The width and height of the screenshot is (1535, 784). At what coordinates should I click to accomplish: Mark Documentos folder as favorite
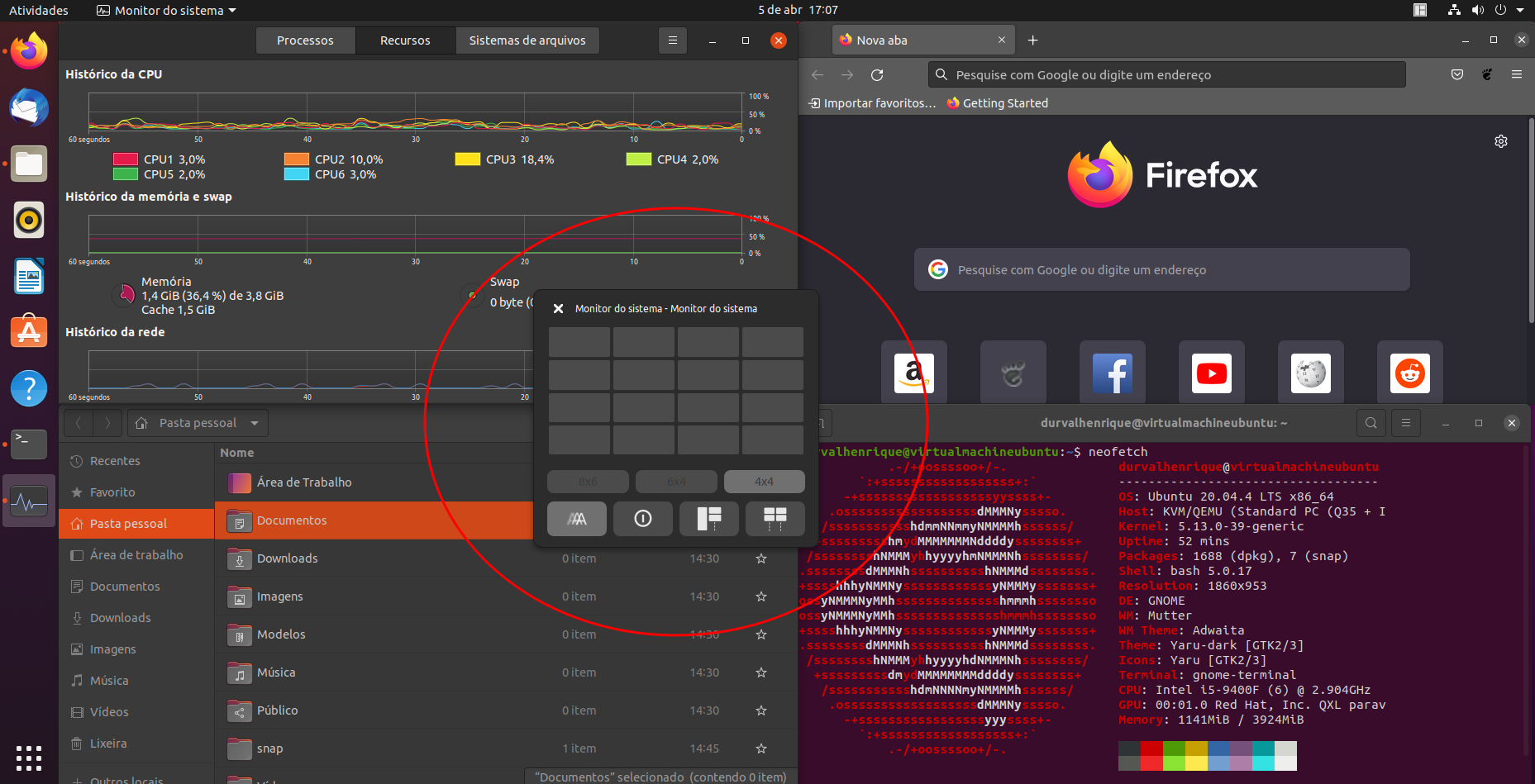click(760, 520)
